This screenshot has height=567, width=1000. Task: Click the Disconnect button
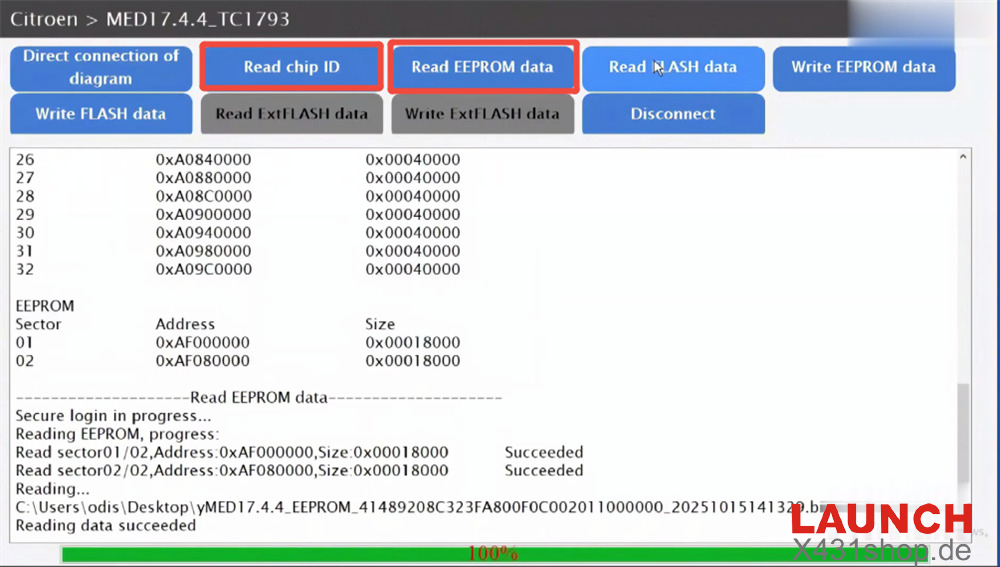click(673, 114)
